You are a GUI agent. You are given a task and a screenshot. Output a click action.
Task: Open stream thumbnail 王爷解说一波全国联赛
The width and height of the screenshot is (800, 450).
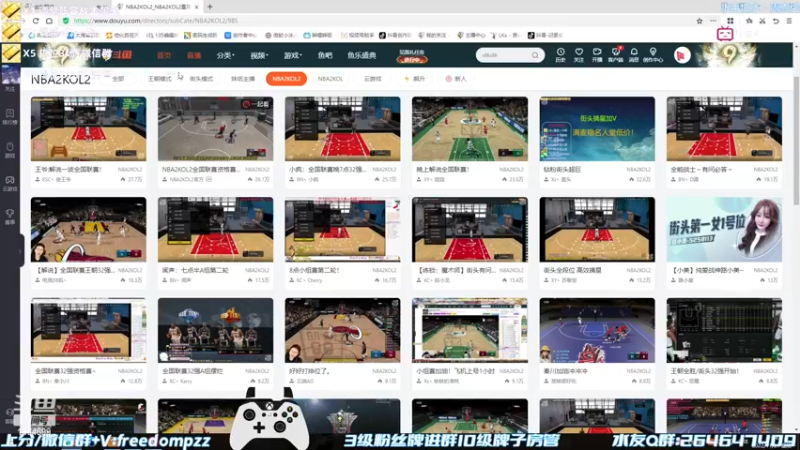click(x=88, y=129)
